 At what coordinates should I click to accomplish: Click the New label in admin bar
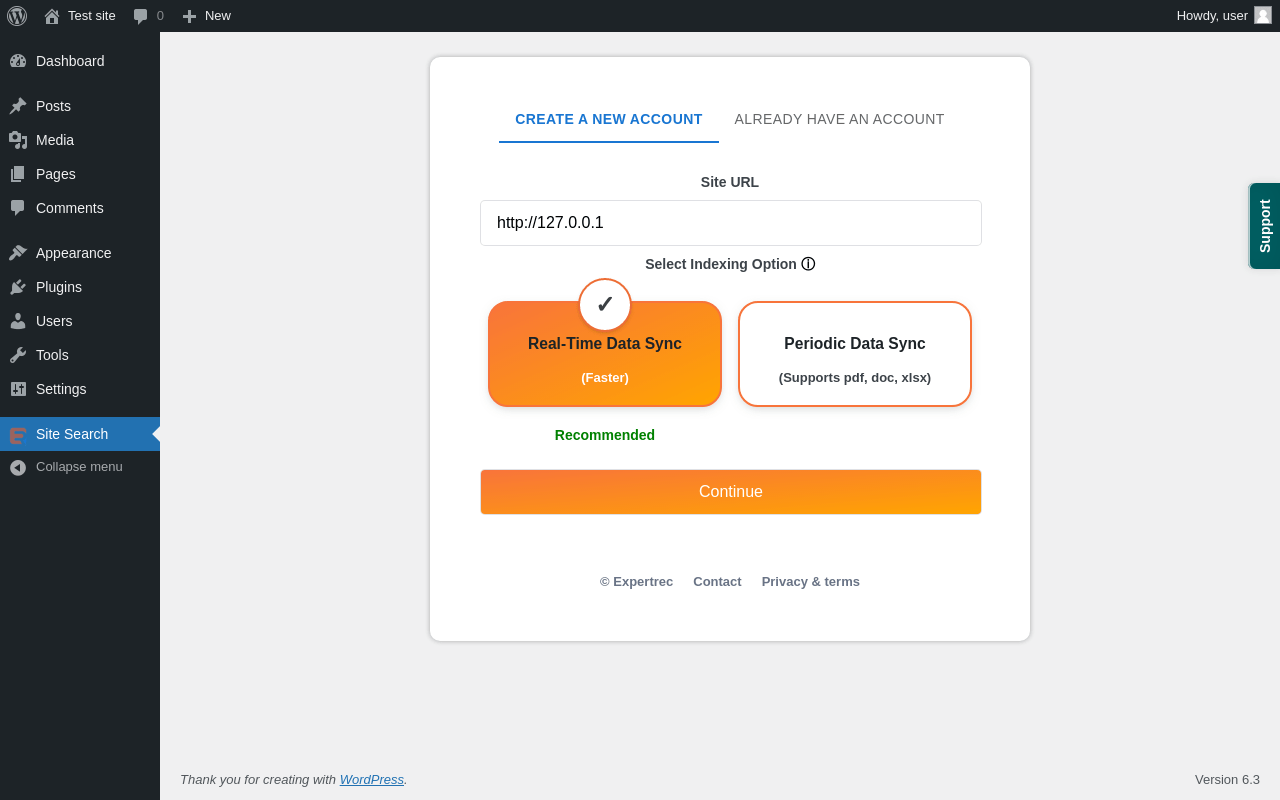[x=218, y=16]
